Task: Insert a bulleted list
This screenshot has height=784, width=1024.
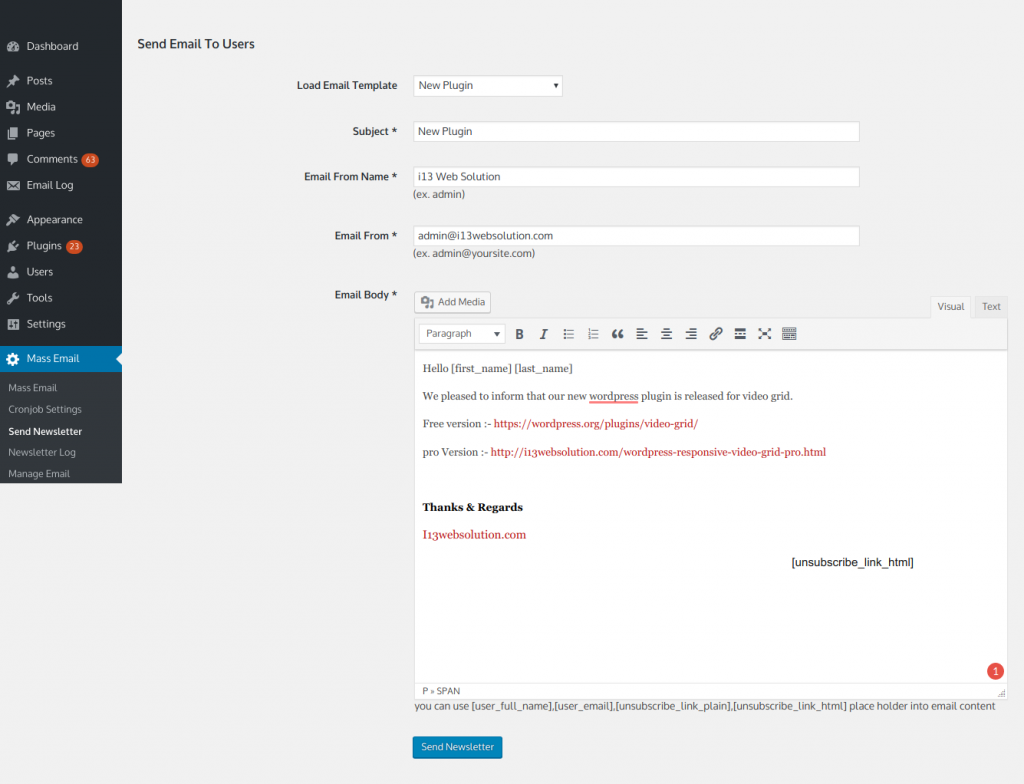Action: pyautogui.click(x=568, y=333)
